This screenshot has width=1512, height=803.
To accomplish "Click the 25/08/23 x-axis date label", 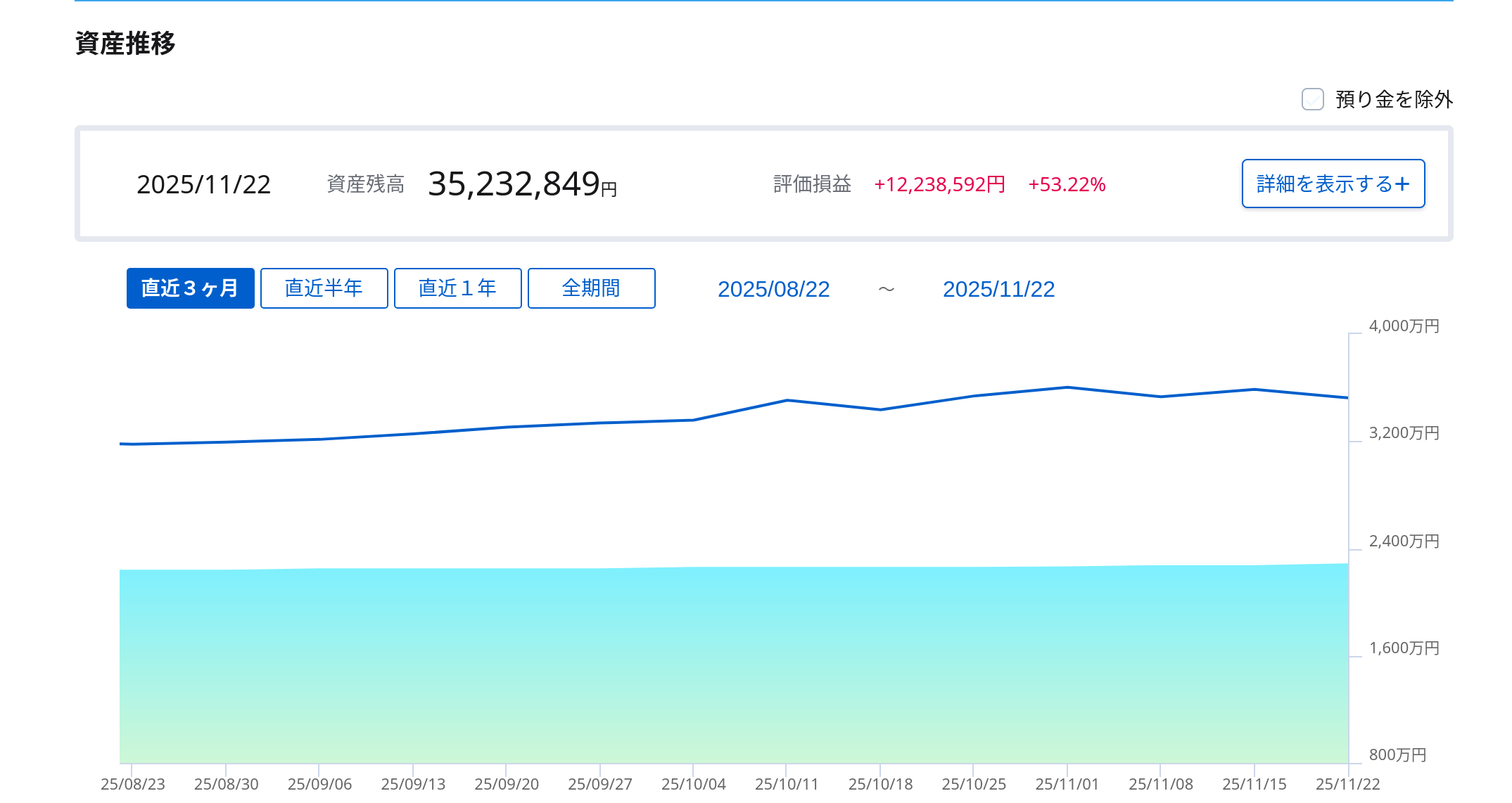I will point(133,784).
